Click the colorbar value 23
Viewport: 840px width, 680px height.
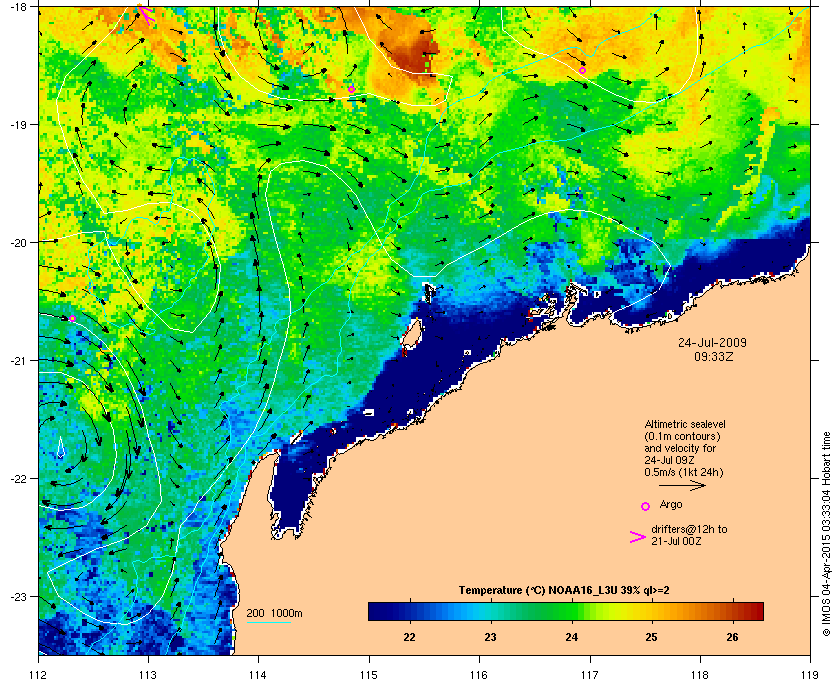click(x=490, y=637)
